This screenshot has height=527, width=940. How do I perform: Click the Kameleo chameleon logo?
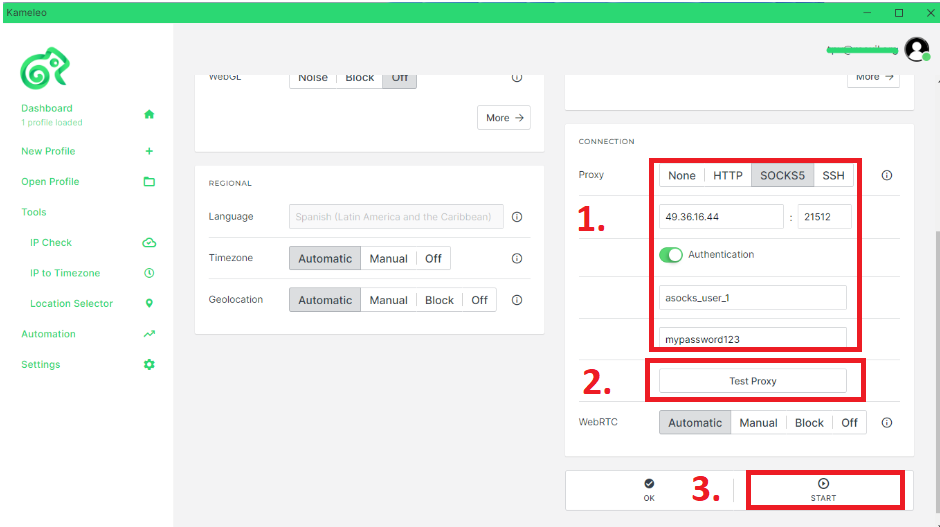click(45, 68)
